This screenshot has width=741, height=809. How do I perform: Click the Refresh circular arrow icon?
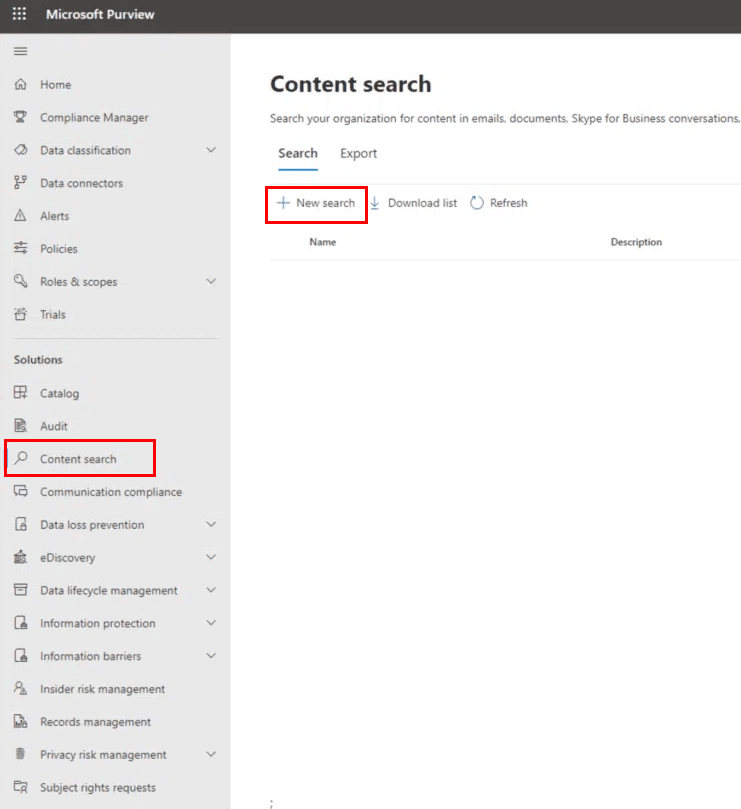pyautogui.click(x=477, y=203)
